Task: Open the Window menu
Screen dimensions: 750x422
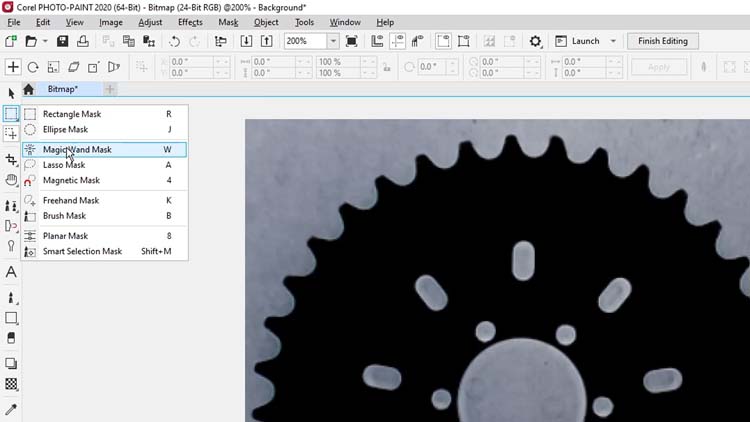Action: tap(345, 22)
